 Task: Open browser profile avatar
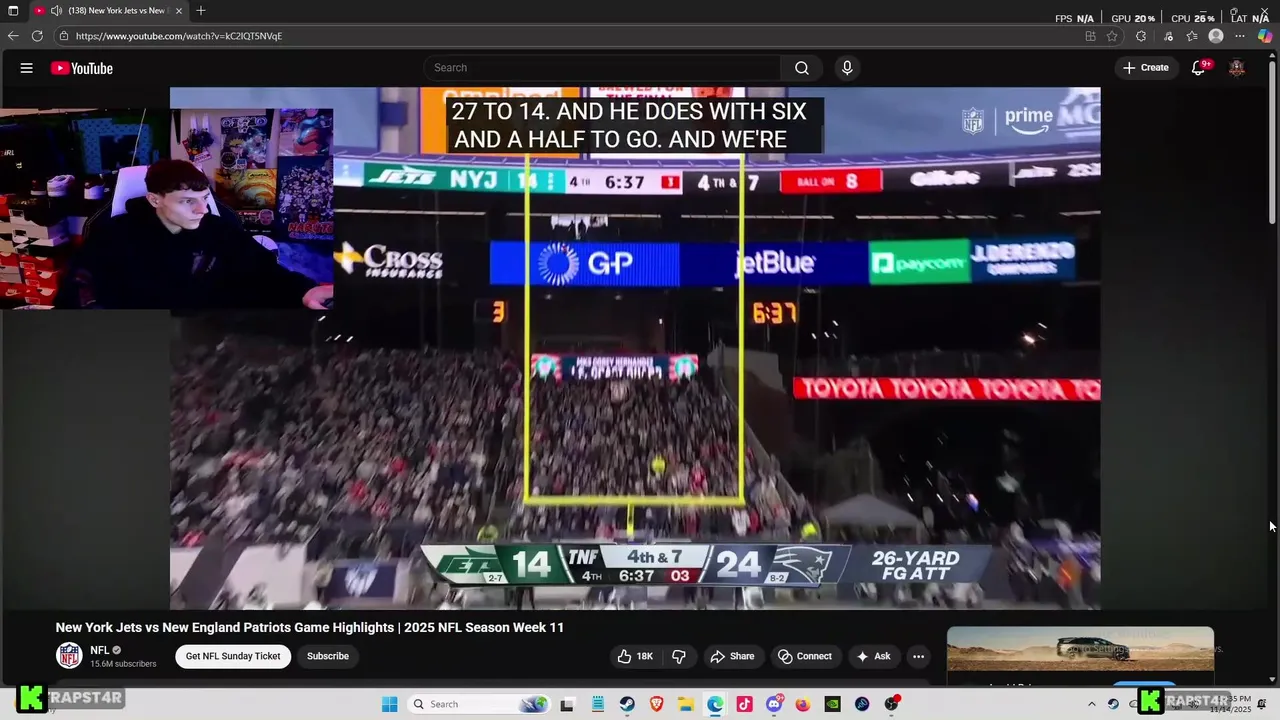1216,36
